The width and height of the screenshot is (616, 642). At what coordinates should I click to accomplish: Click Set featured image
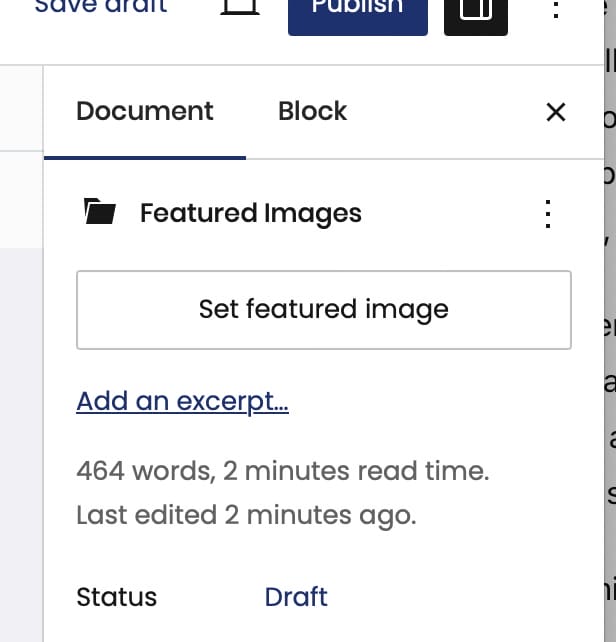(324, 310)
